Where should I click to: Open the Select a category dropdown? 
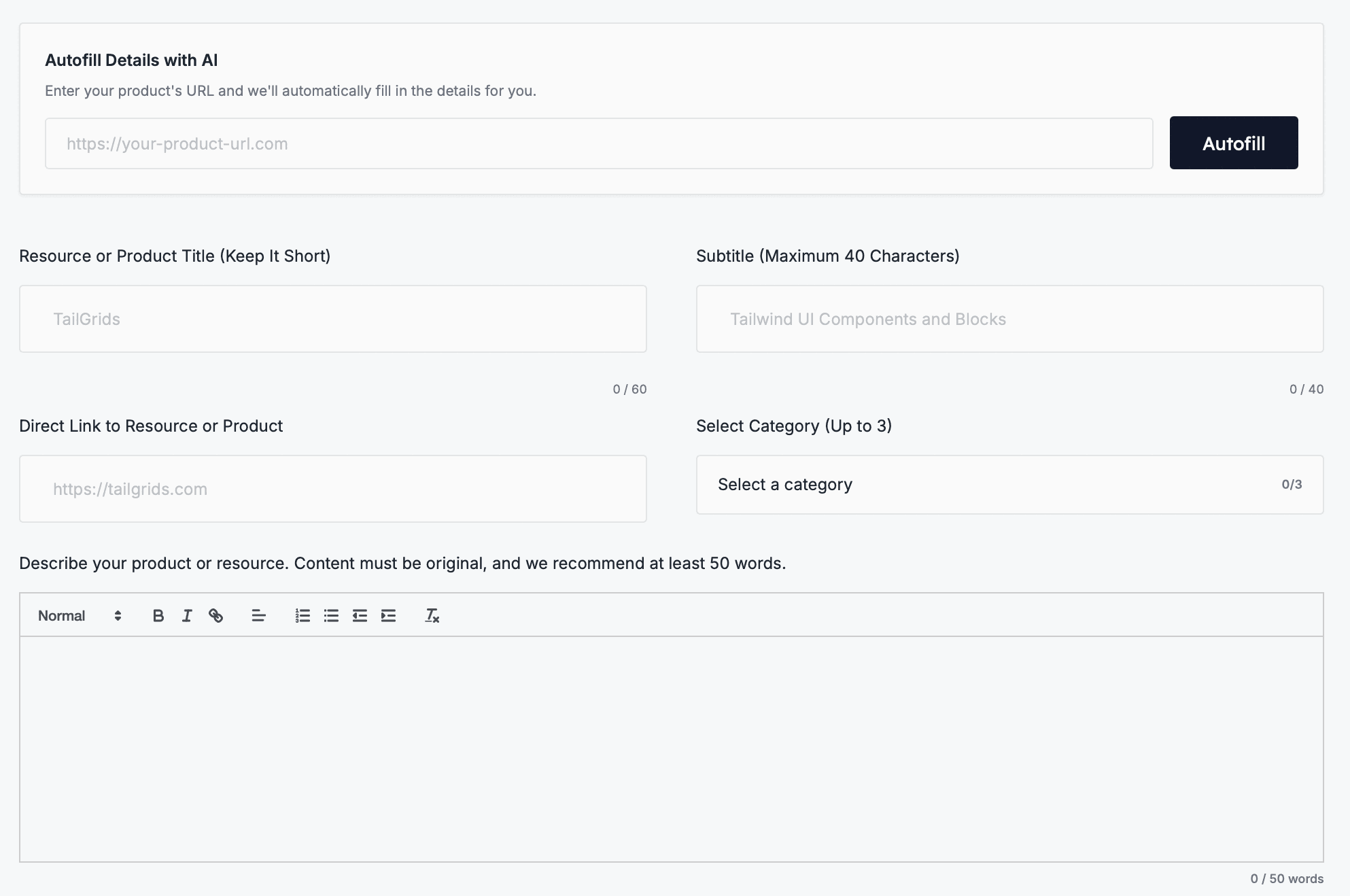coord(1009,485)
